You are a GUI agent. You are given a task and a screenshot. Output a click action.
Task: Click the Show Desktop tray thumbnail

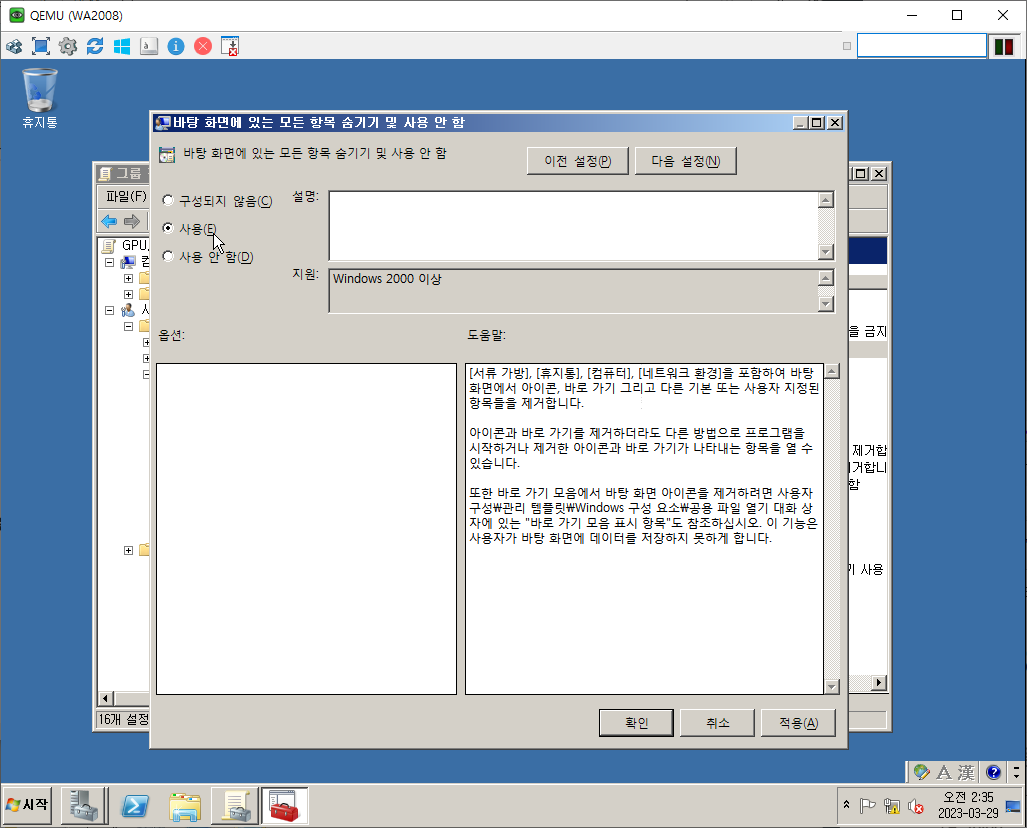coord(1013,806)
